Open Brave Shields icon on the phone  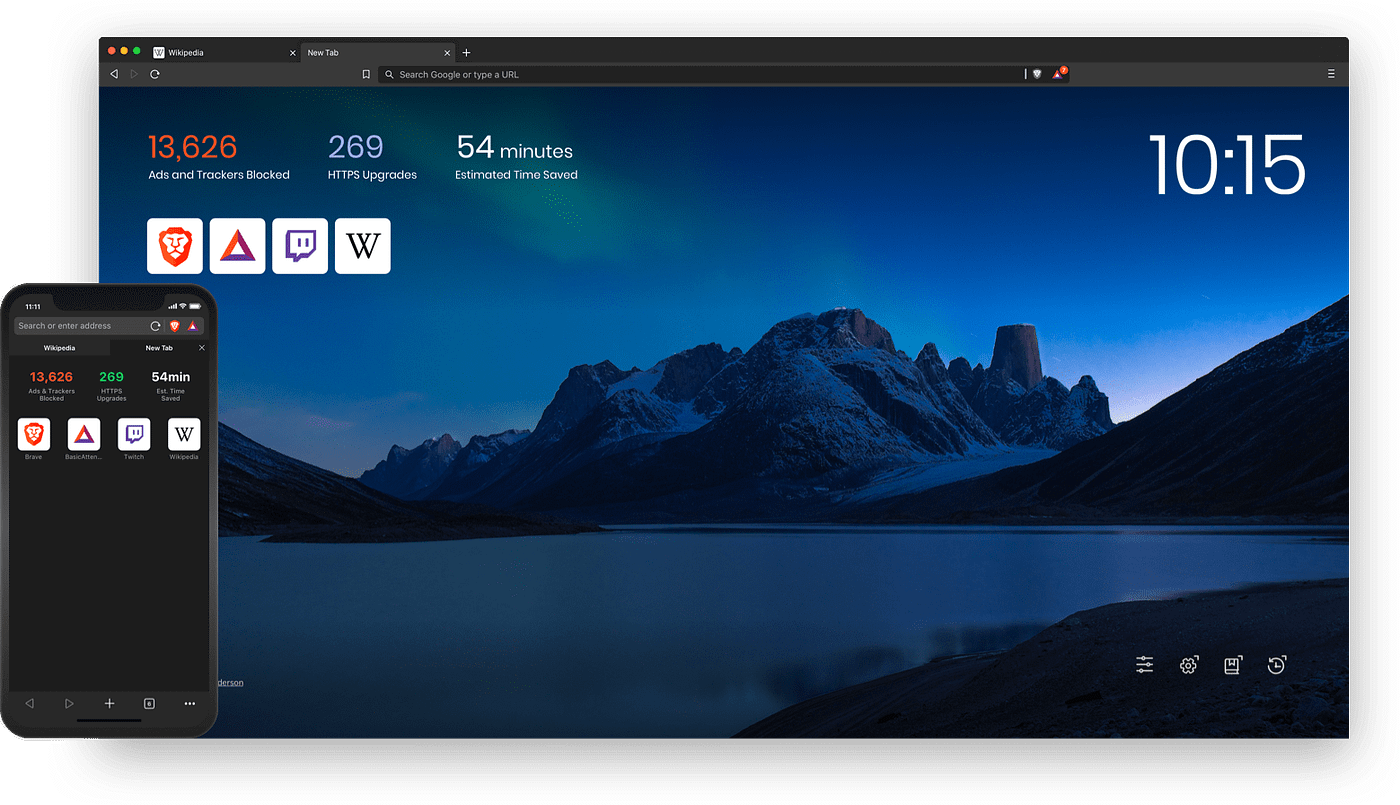click(175, 326)
